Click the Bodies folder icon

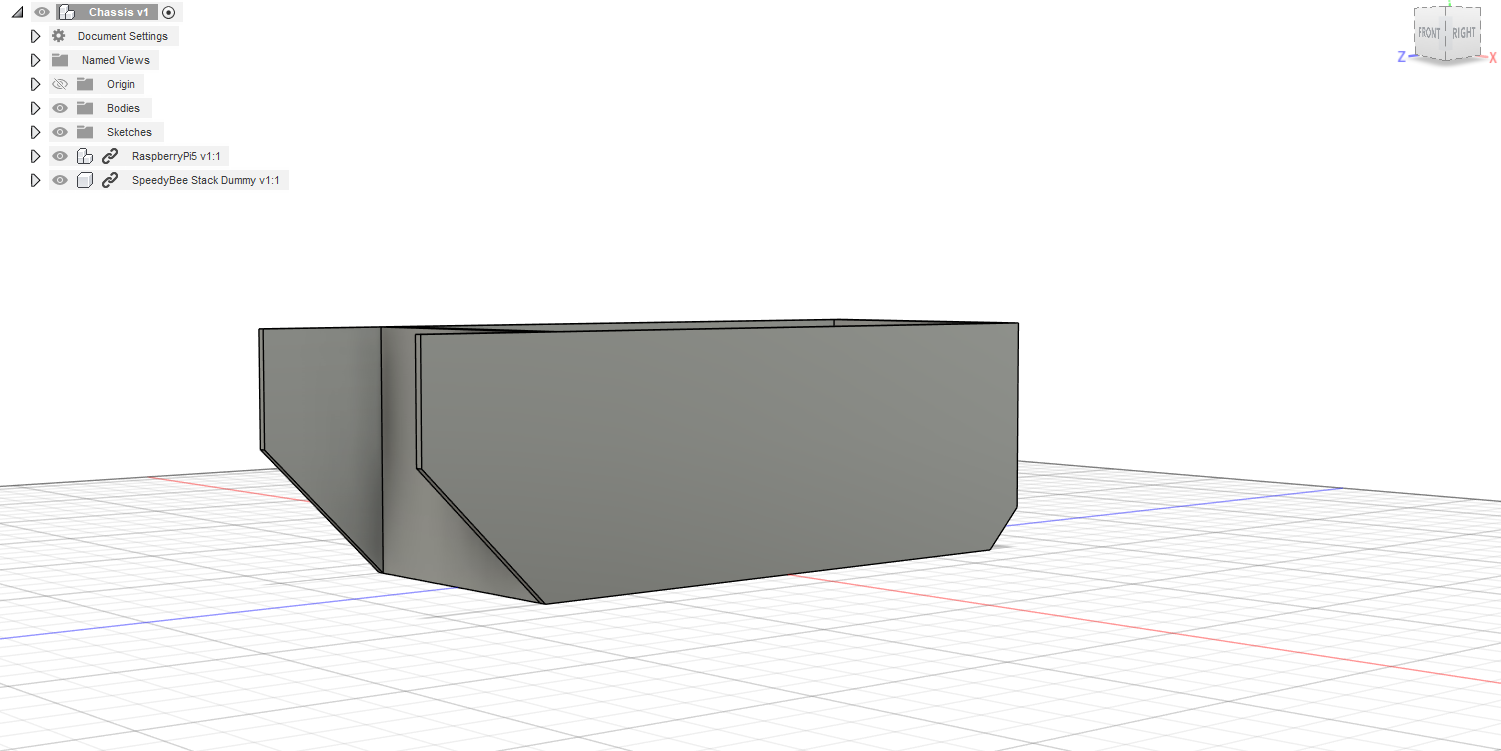pyautogui.click(x=85, y=108)
